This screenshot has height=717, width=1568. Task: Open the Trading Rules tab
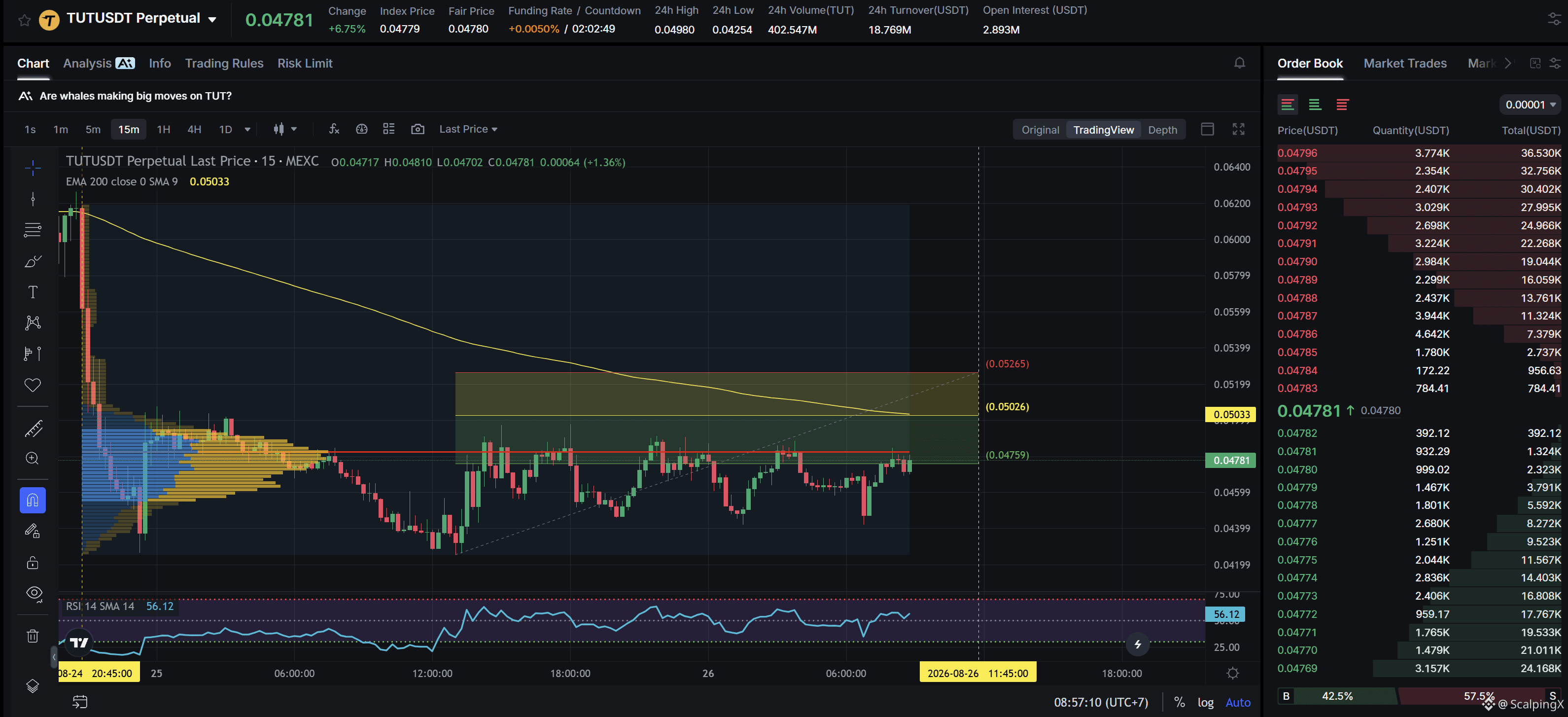(224, 63)
